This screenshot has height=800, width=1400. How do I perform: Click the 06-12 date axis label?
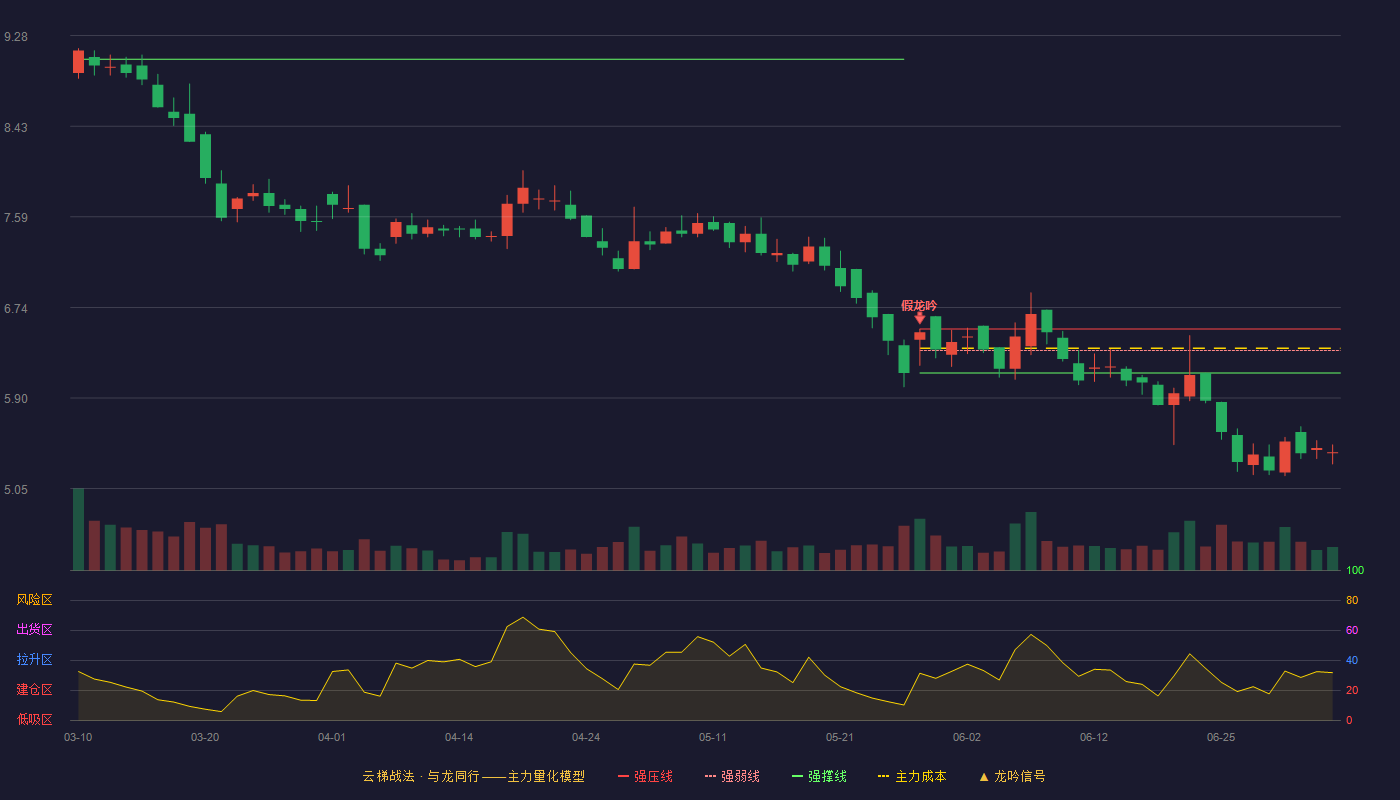click(1094, 737)
